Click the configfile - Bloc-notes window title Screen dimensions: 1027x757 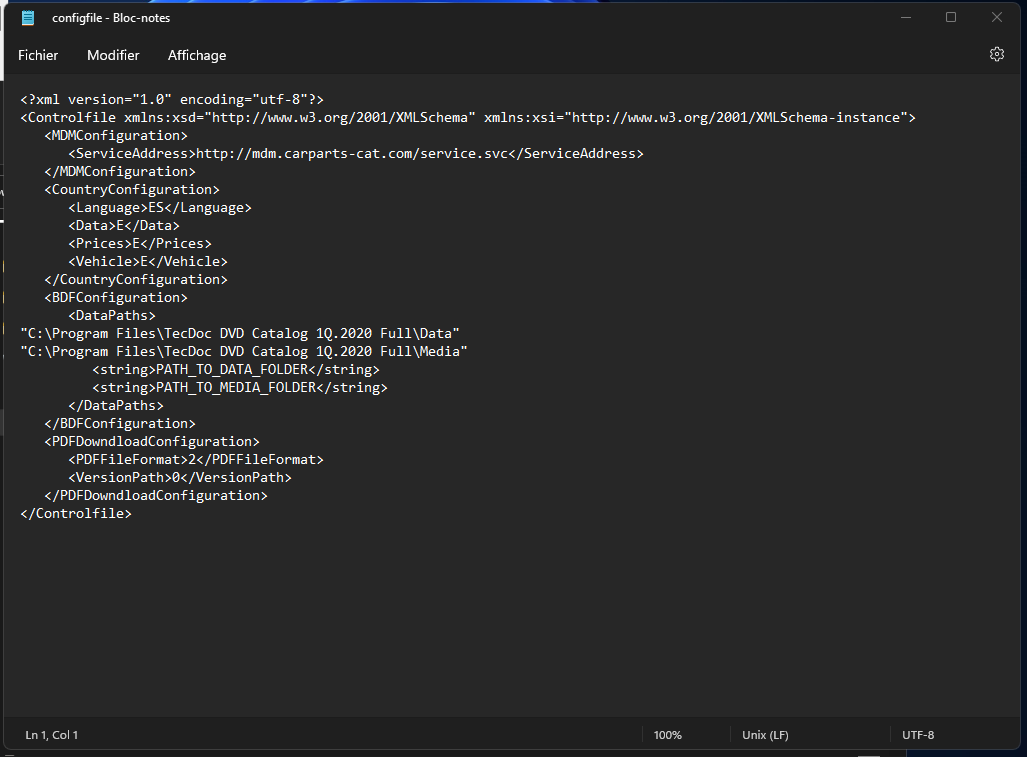pos(111,18)
